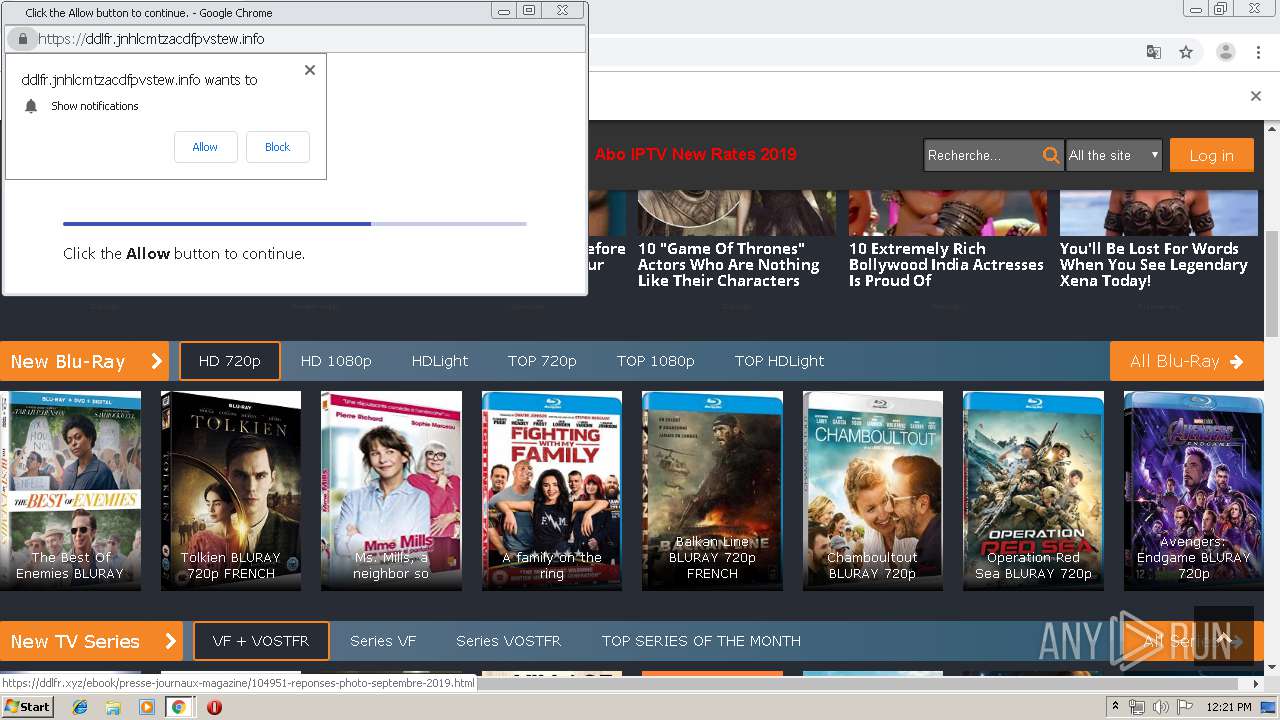
Task: Select the VF + VOSTFR tab
Action: point(260,641)
